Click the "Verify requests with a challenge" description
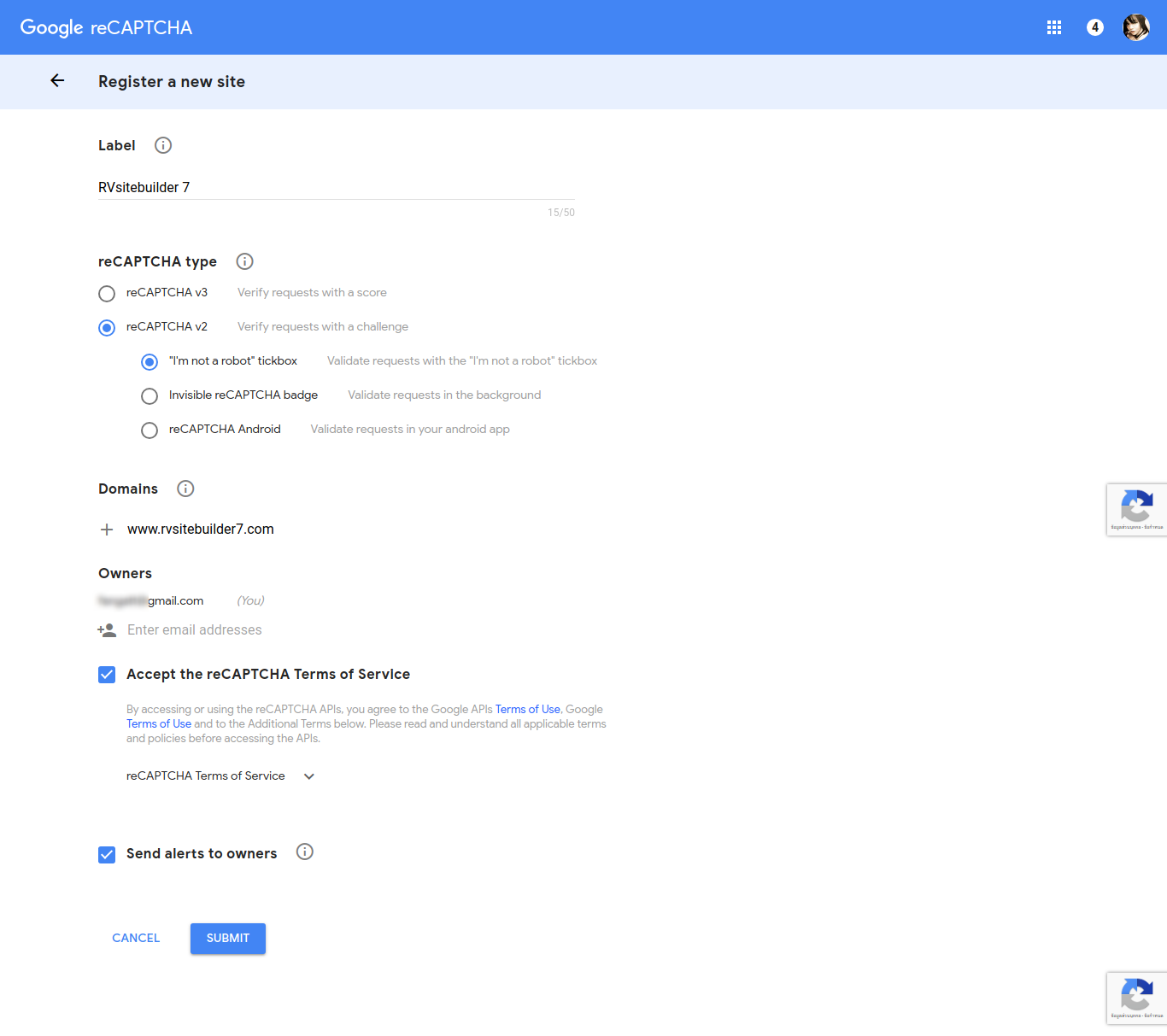The height and width of the screenshot is (1036, 1167). 323,326
